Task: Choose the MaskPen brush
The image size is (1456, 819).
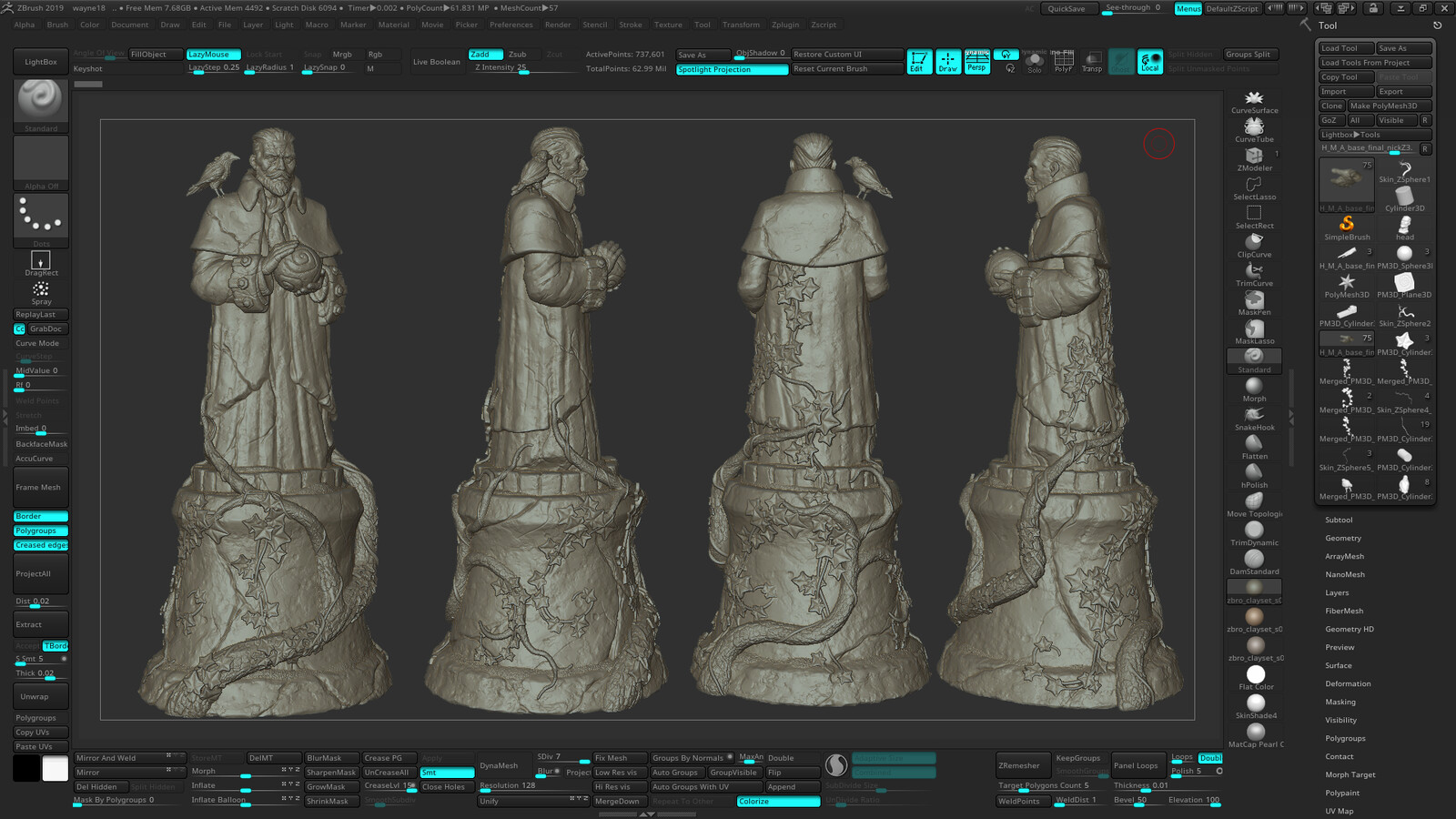Action: pyautogui.click(x=1254, y=304)
